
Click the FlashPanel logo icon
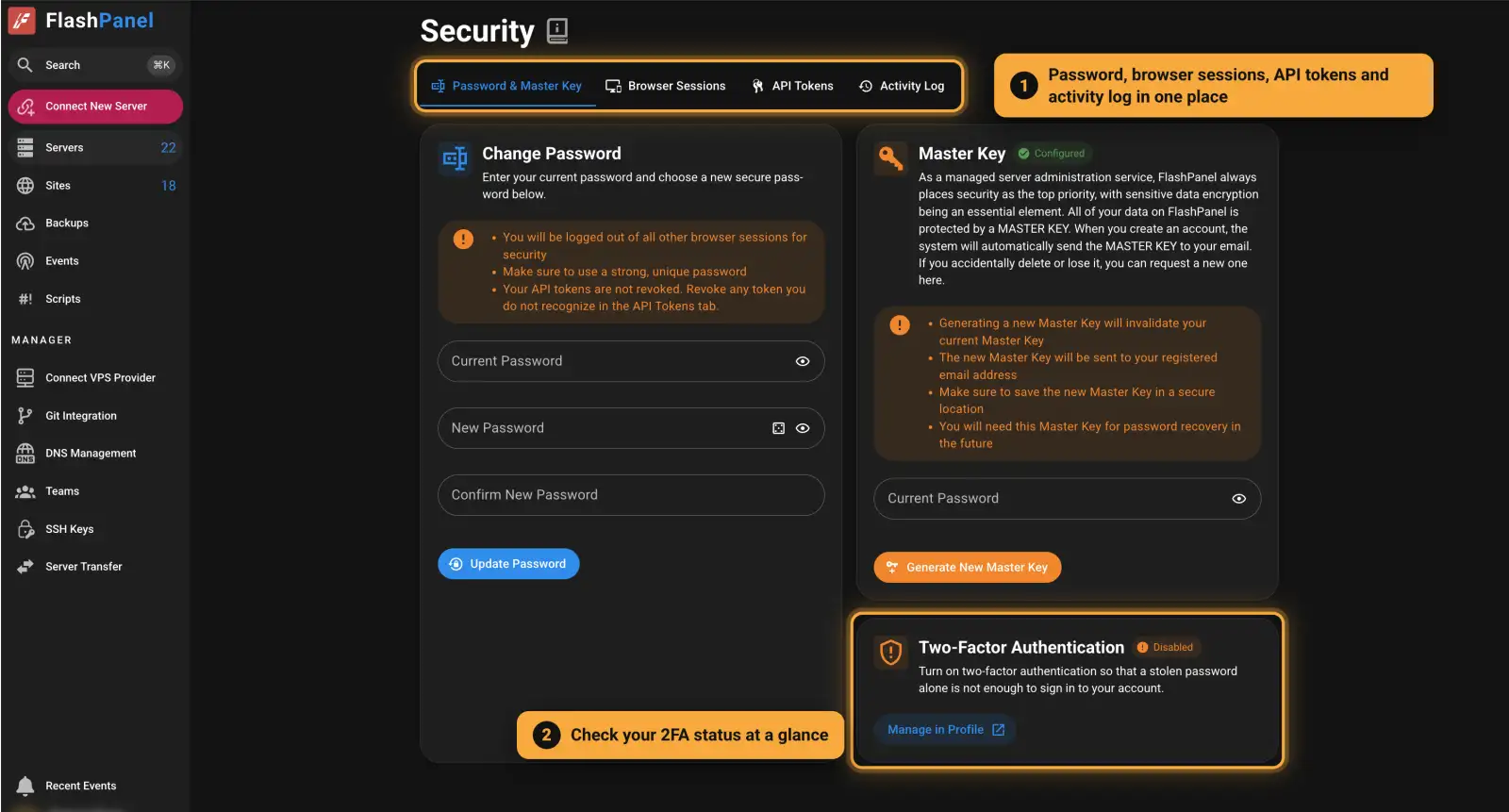23,21
